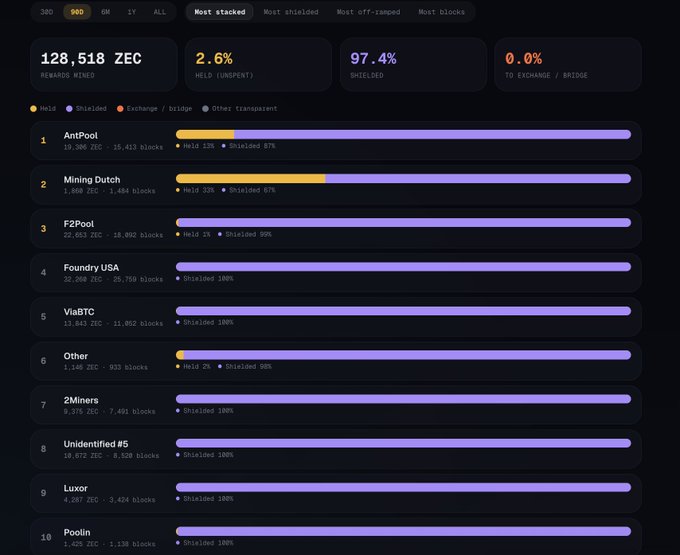This screenshot has width=680, height=555.
Task: Click 'Shielded 100%' under Luxor's bar
Action: (205, 499)
